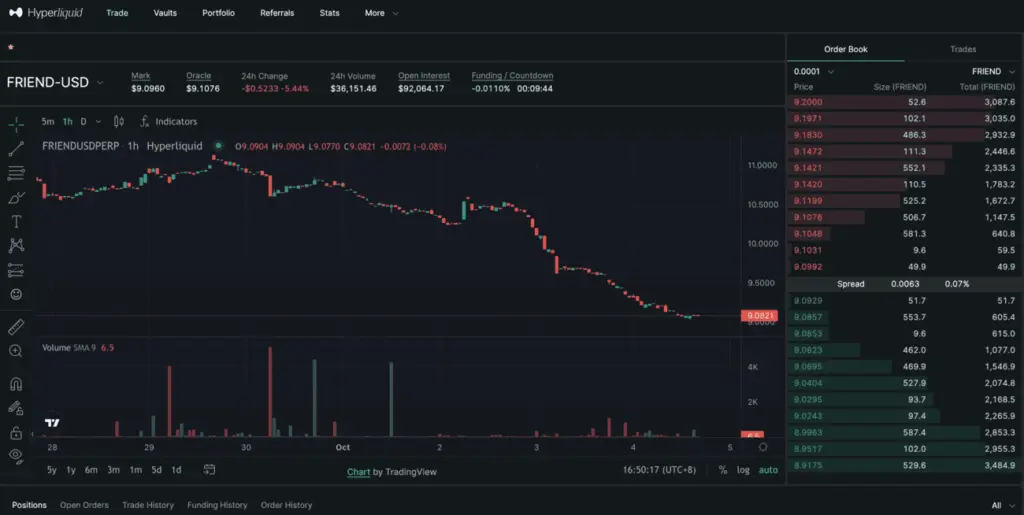Select the 1h timeframe
Screen dimensions: 1024x515
click(67, 121)
